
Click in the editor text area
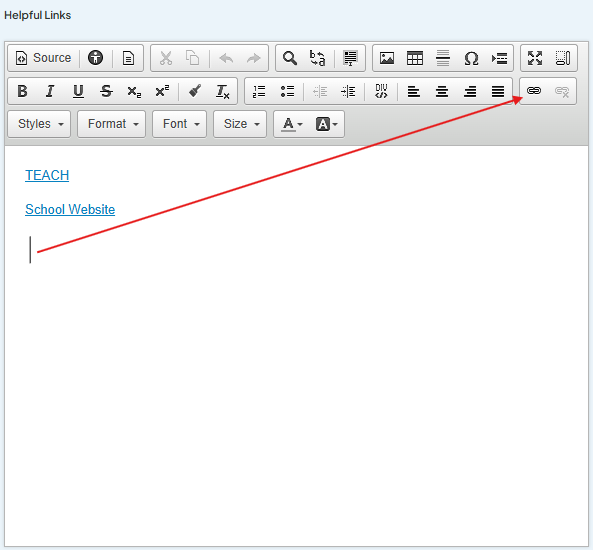[x=296, y=346]
